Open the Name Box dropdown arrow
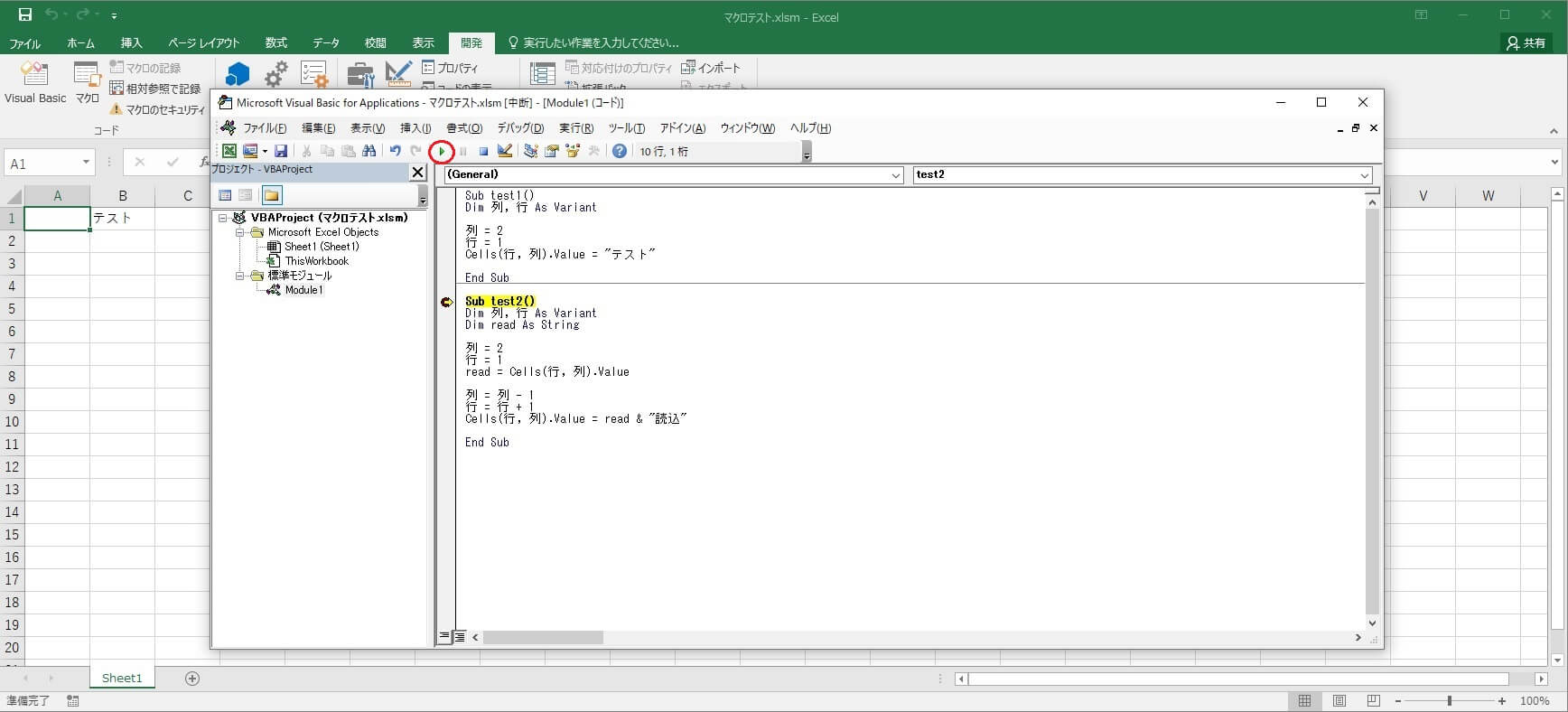Screen dimensions: 1568x712 [x=86, y=163]
